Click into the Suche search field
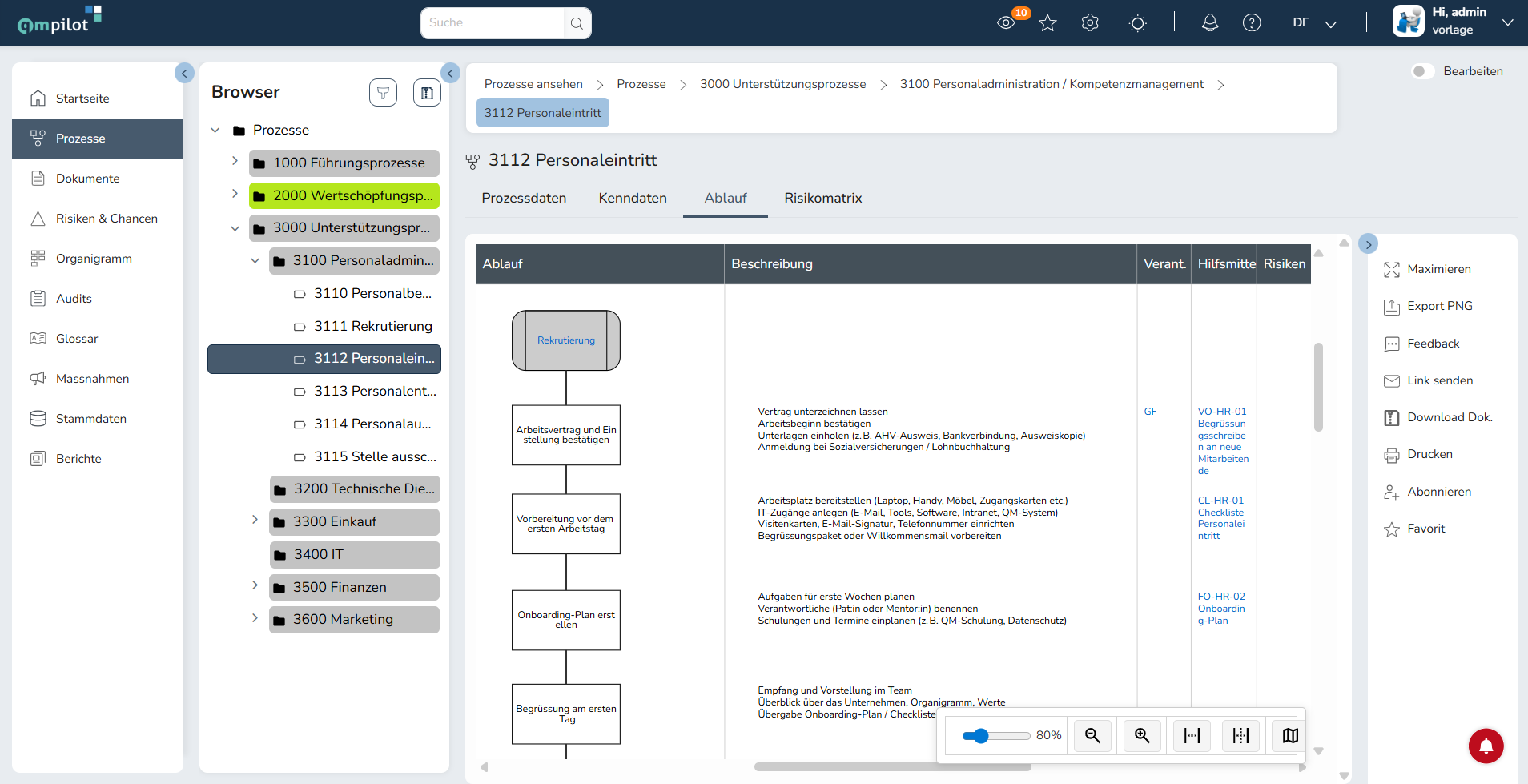 (x=493, y=23)
